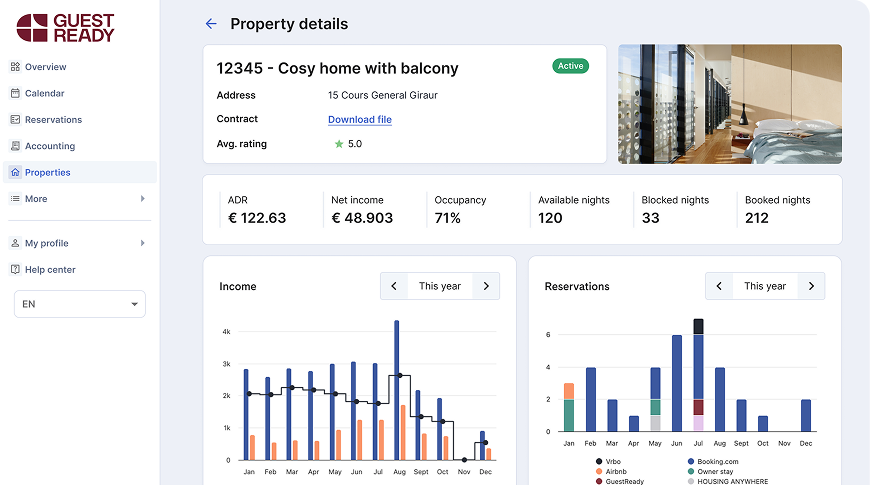Click This year in Income chart
This screenshot has width=870, height=485.
pyautogui.click(x=439, y=286)
